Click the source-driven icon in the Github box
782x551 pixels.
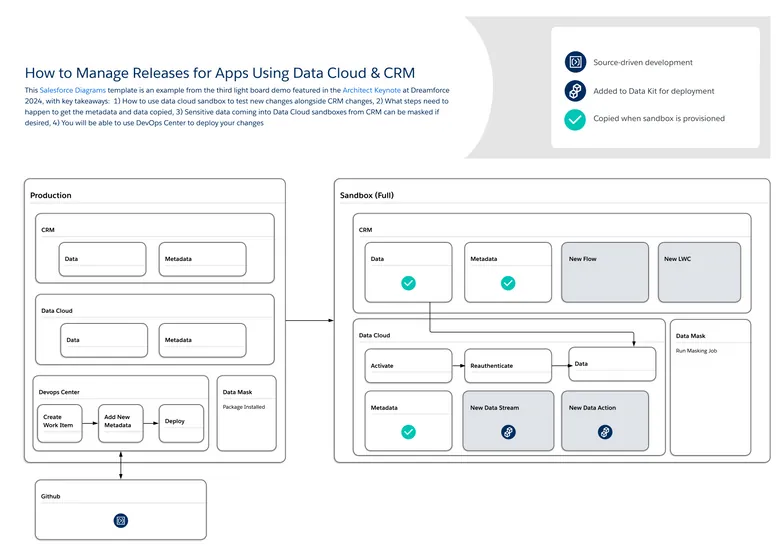click(120, 521)
